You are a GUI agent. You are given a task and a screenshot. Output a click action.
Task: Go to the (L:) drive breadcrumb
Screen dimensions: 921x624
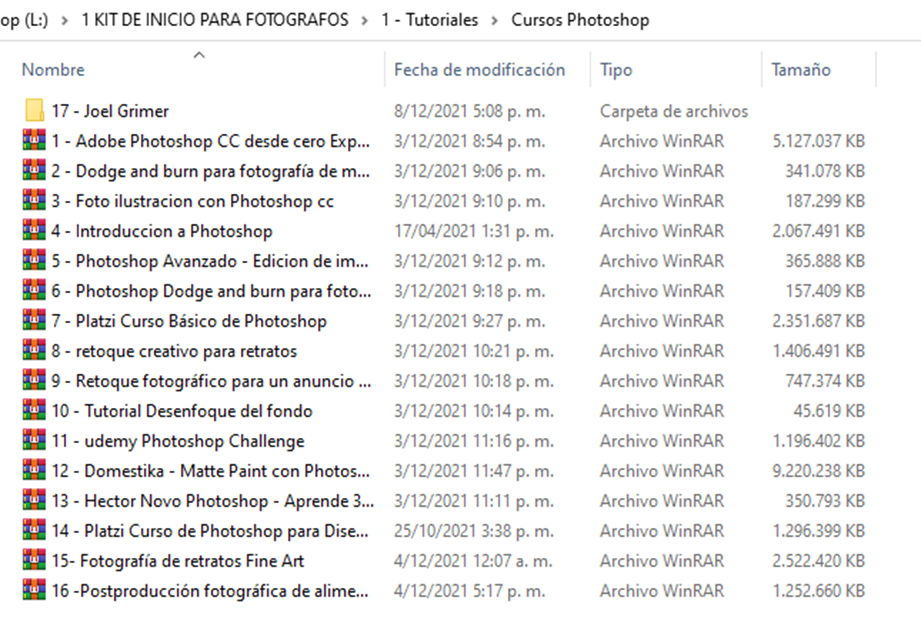24,20
